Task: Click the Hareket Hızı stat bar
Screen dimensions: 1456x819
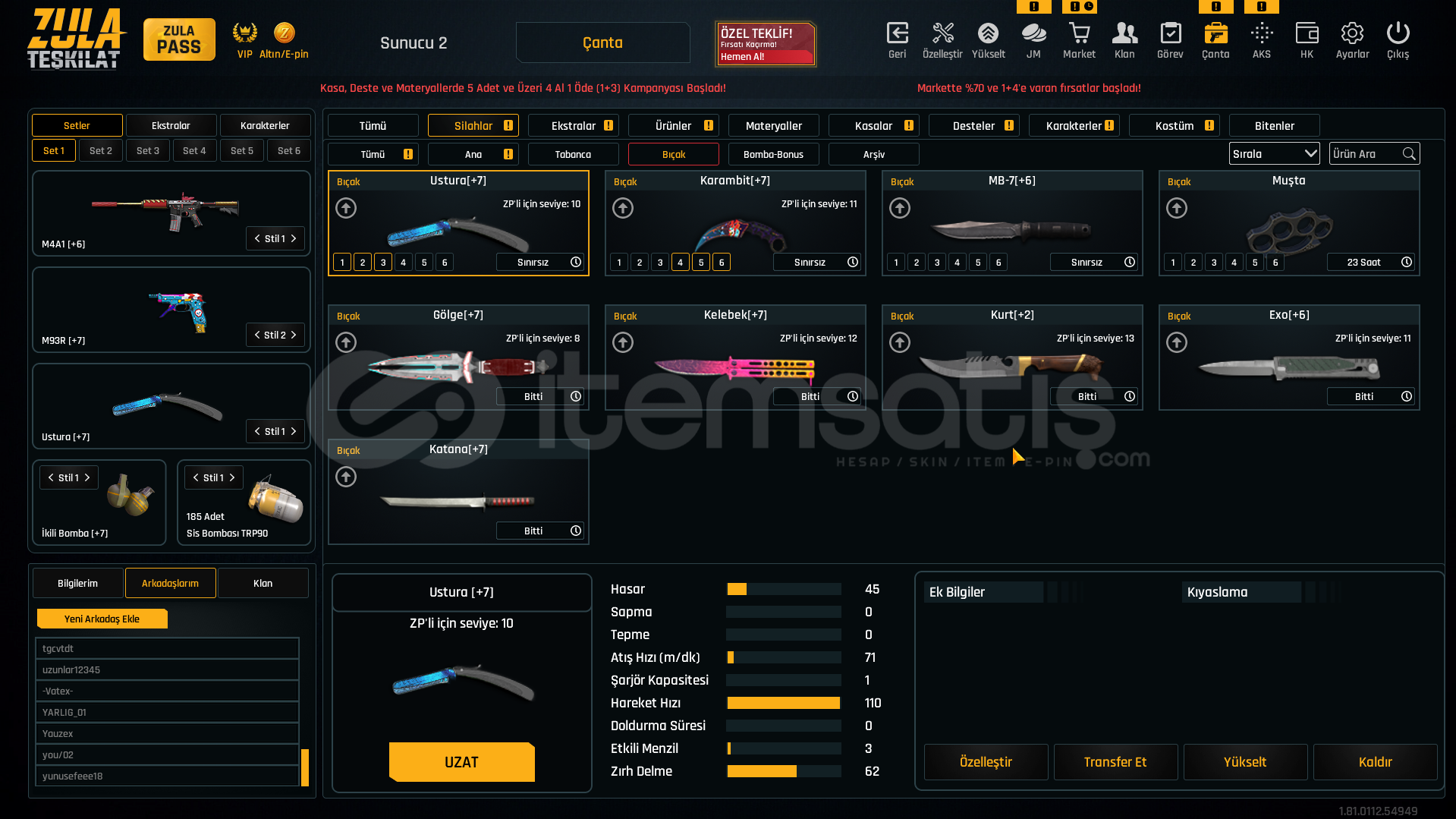Action: pyautogui.click(x=784, y=703)
